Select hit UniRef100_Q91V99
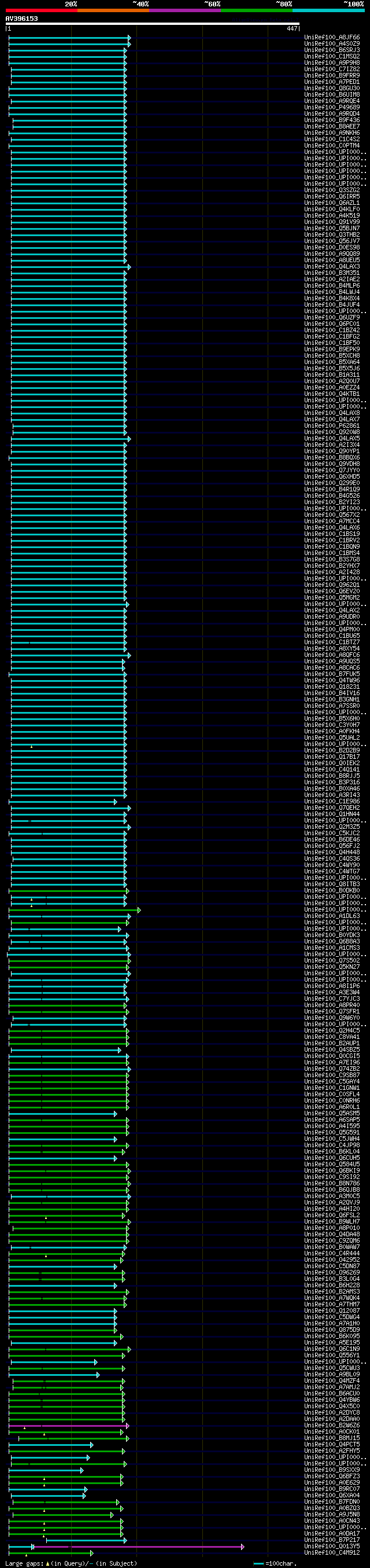Screen dimensions: 370x1568 coord(332,222)
